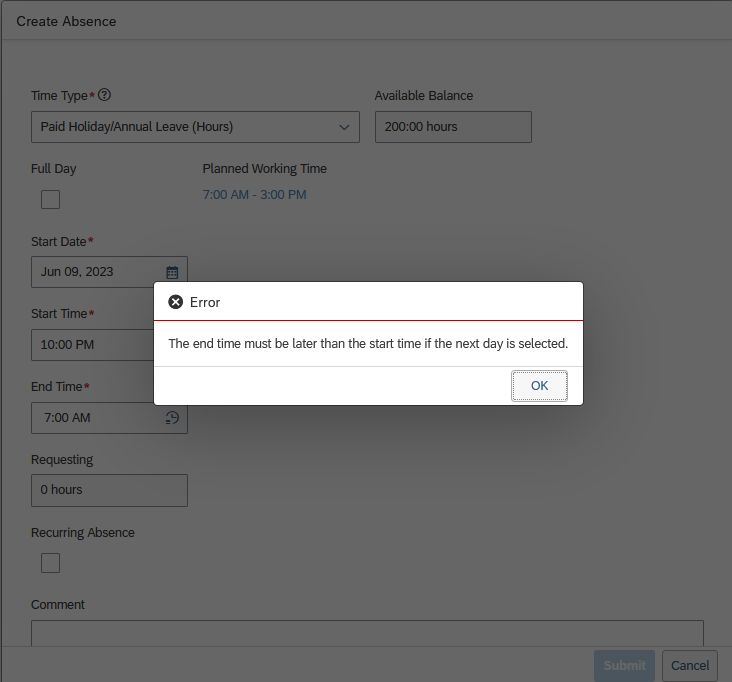Click the Cancel button
Screen dimensions: 732x682
click(690, 666)
